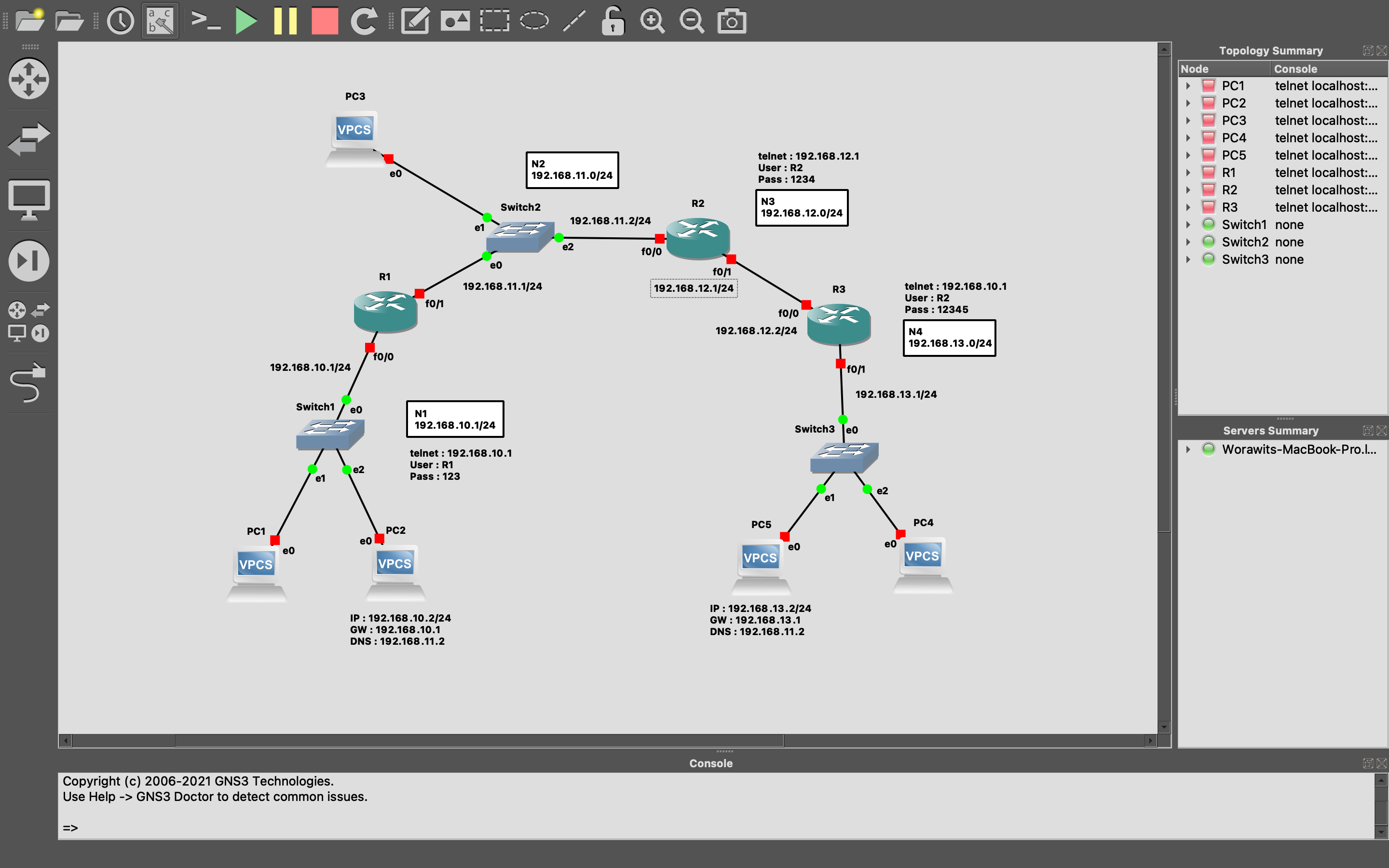Viewport: 1389px width, 868px height.
Task: Toggle show/hide interface labels button
Action: (x=160, y=21)
